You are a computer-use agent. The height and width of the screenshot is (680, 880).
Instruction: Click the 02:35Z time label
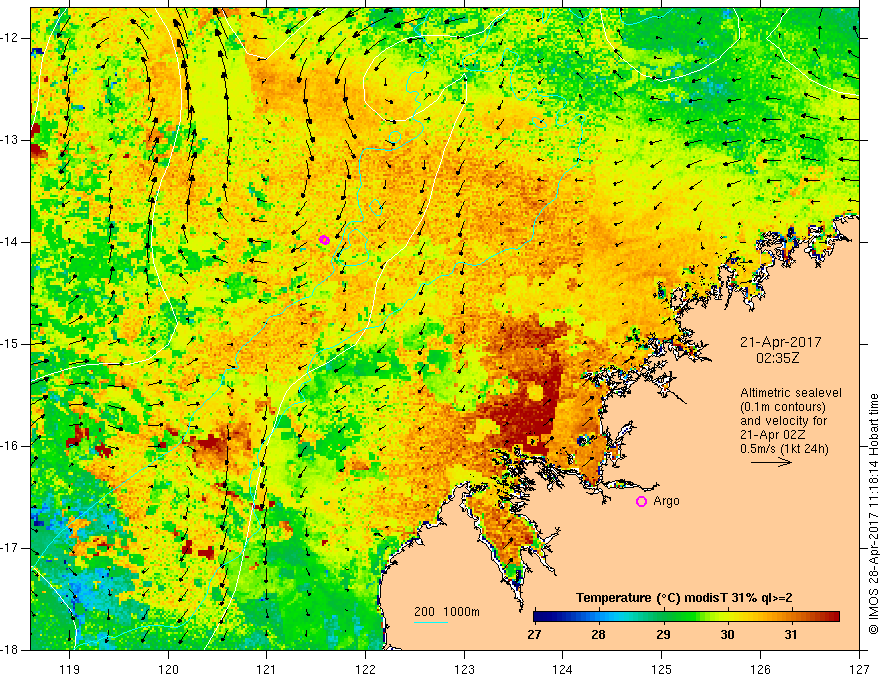click(x=777, y=358)
